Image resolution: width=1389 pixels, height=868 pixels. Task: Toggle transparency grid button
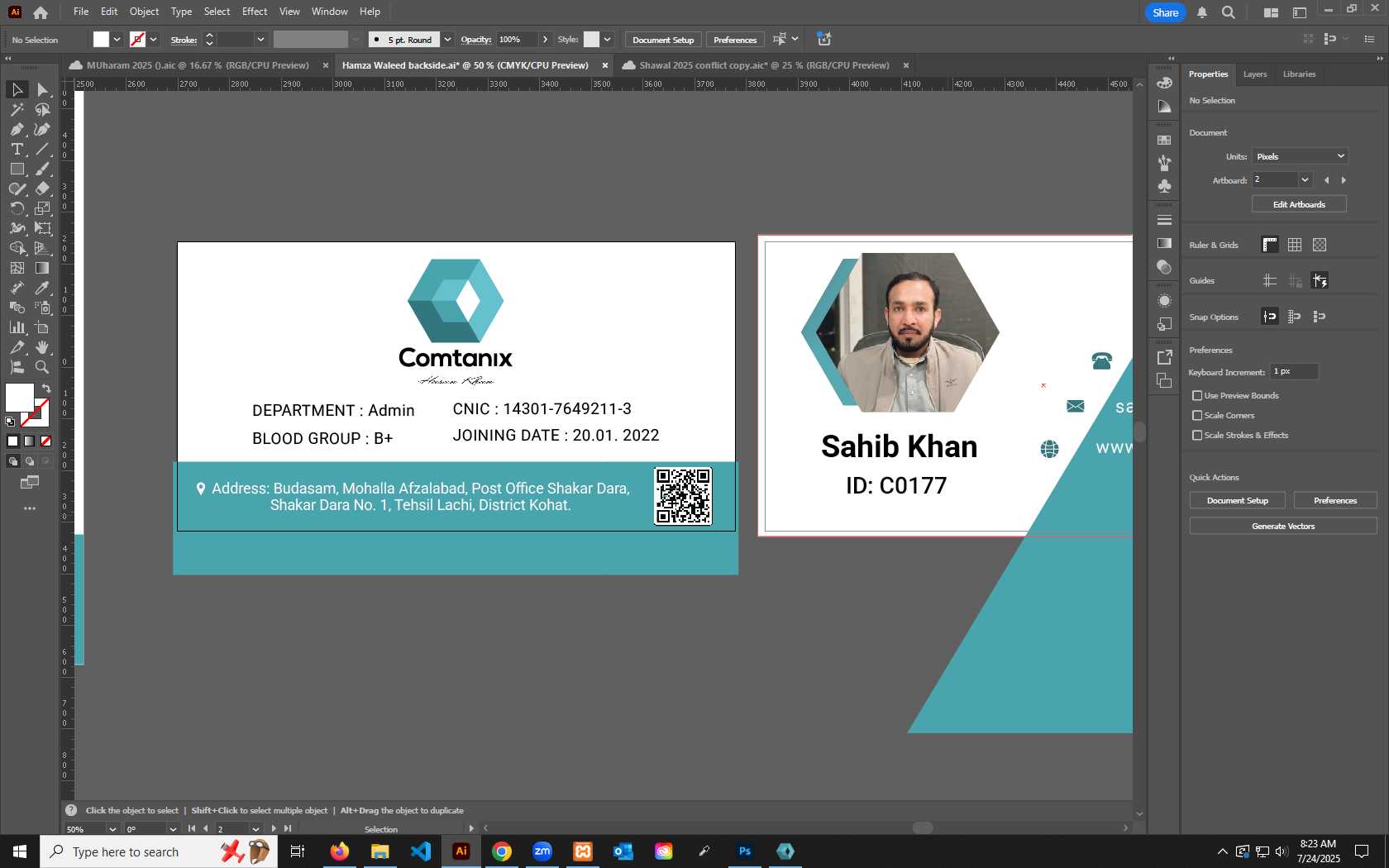click(x=1320, y=245)
